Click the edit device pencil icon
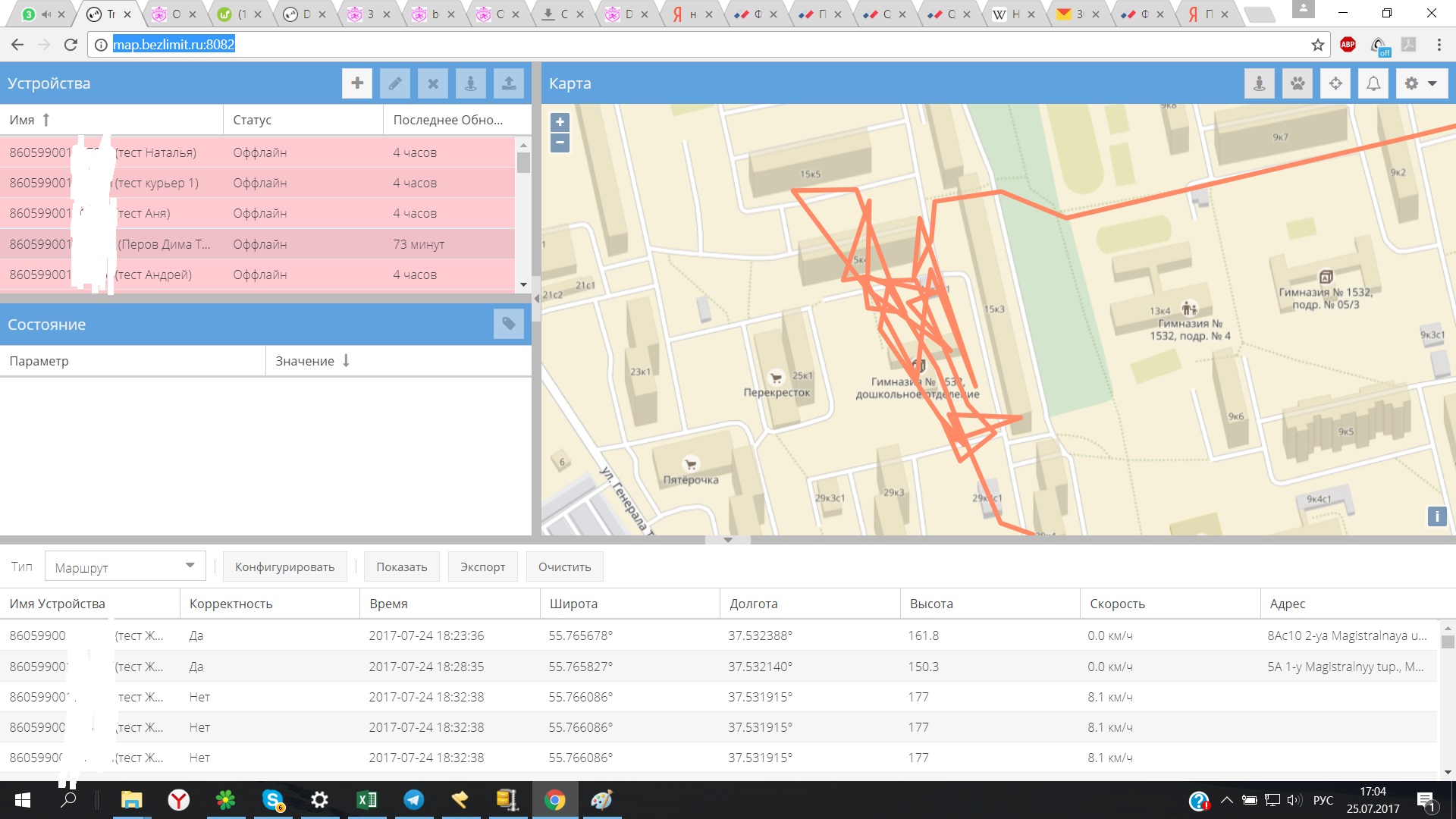Screen dimensions: 1456x819 [394, 83]
